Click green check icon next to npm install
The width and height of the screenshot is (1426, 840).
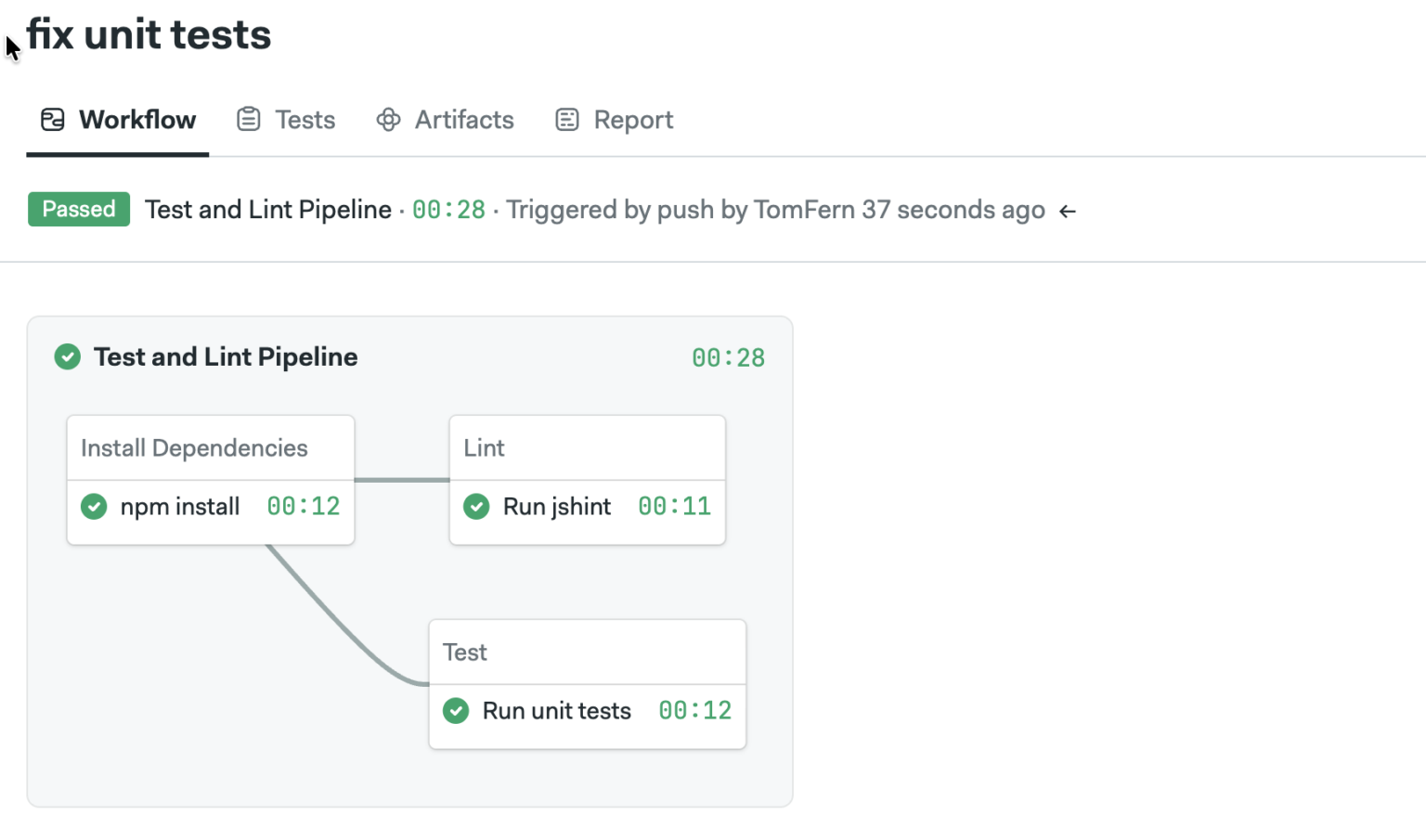point(94,507)
